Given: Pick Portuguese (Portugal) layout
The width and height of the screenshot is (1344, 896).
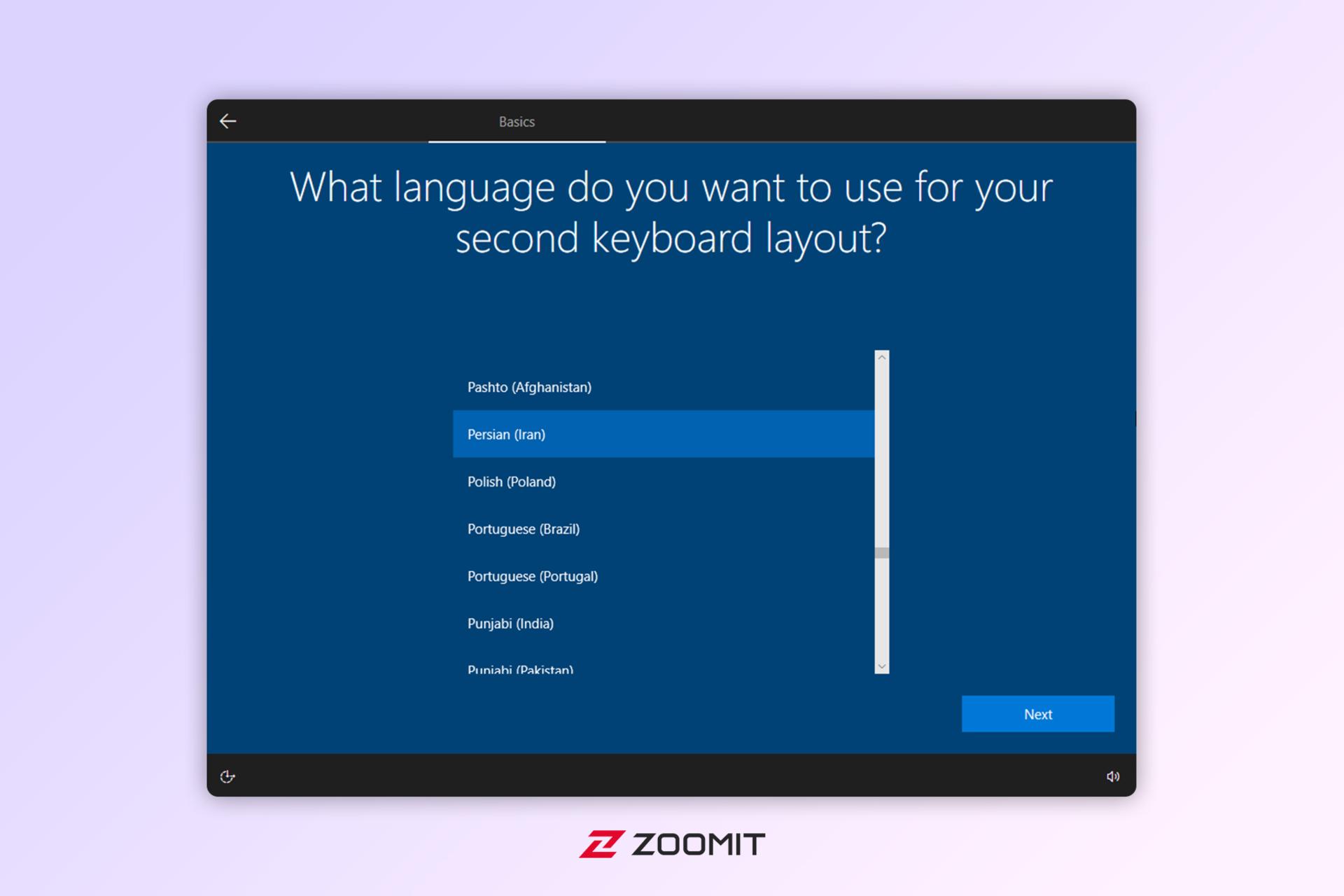Looking at the screenshot, I should click(664, 576).
